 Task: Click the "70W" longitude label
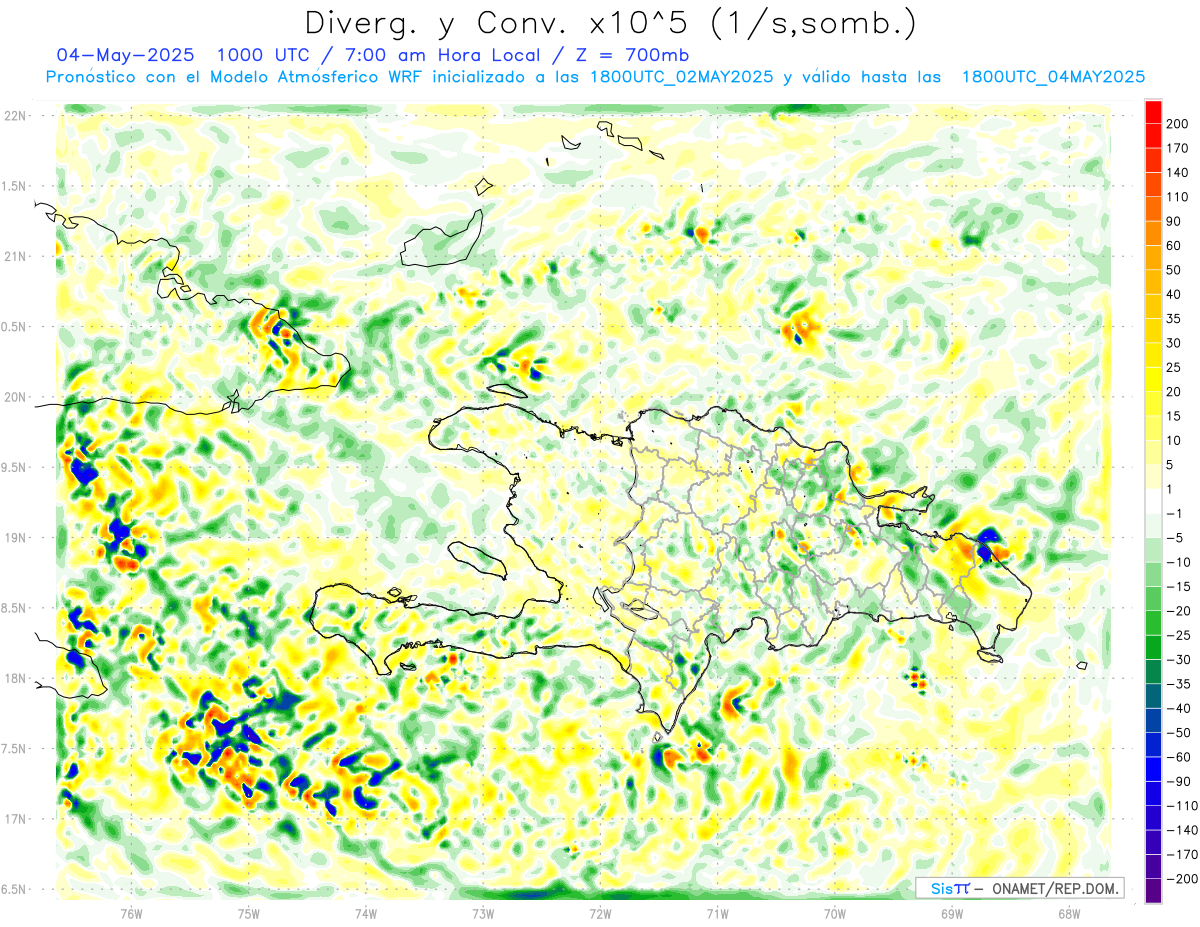coord(835,913)
